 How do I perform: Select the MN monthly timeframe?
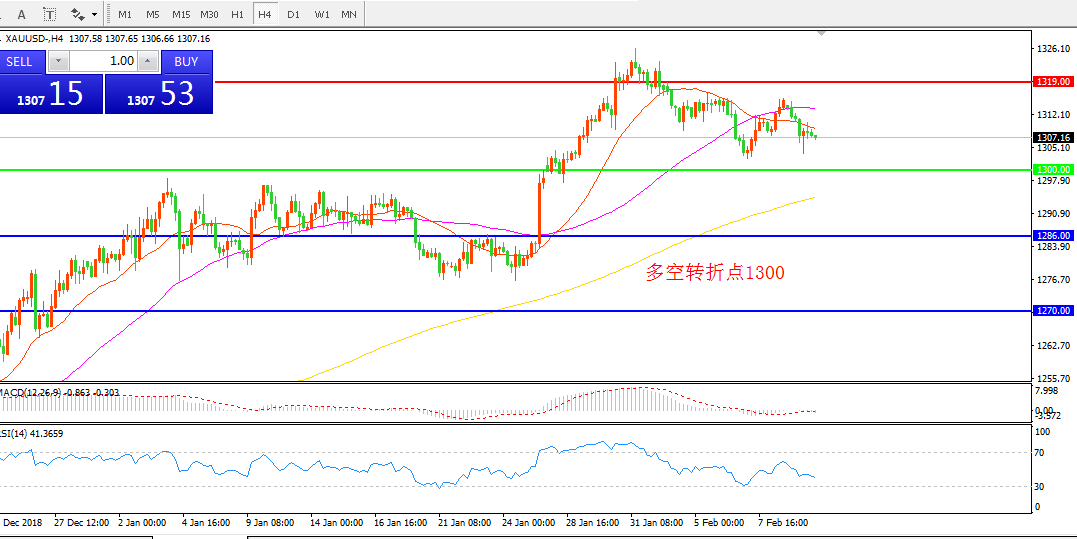(x=348, y=14)
